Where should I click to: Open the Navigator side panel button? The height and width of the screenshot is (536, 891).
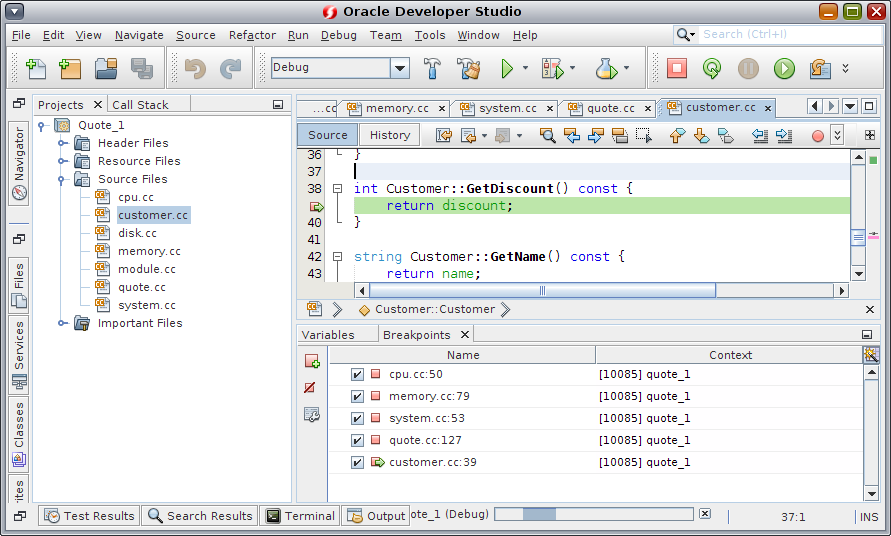pos(19,164)
